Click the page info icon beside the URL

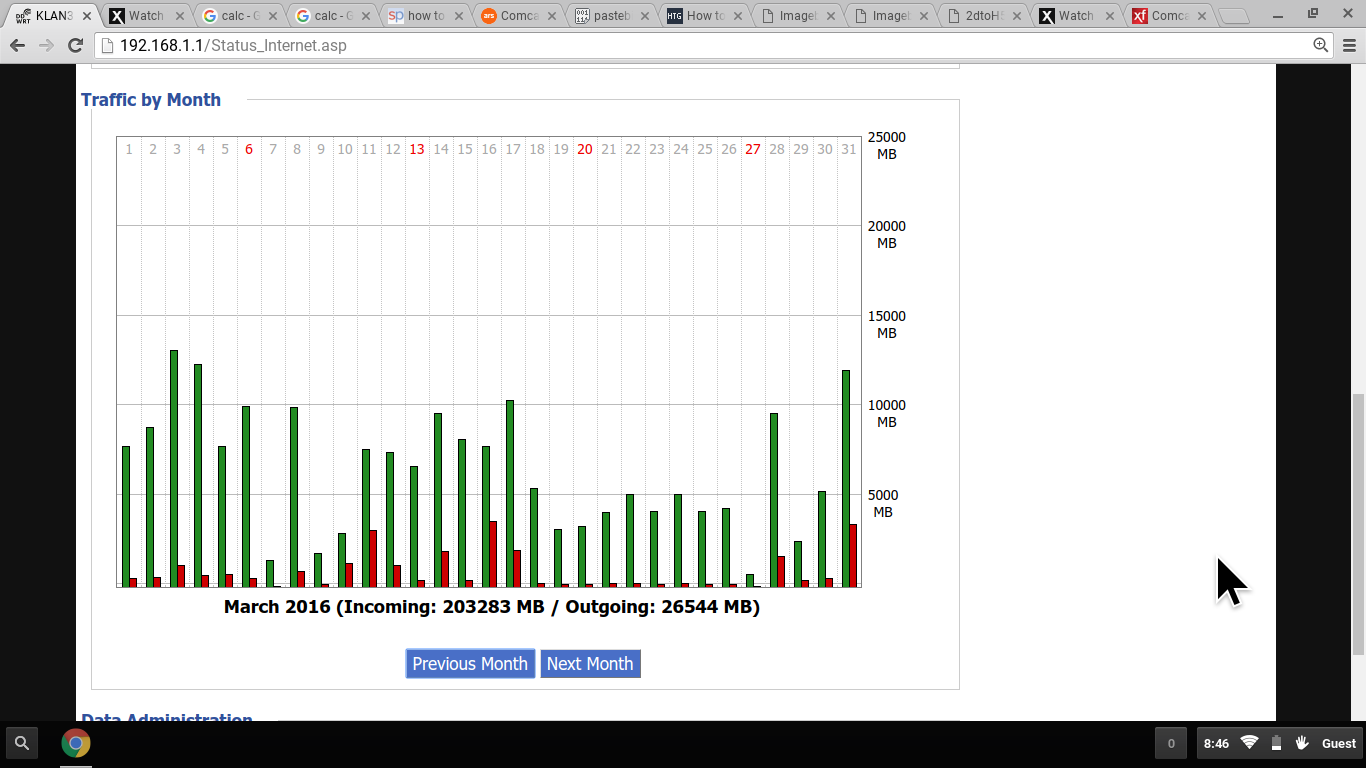click(108, 45)
